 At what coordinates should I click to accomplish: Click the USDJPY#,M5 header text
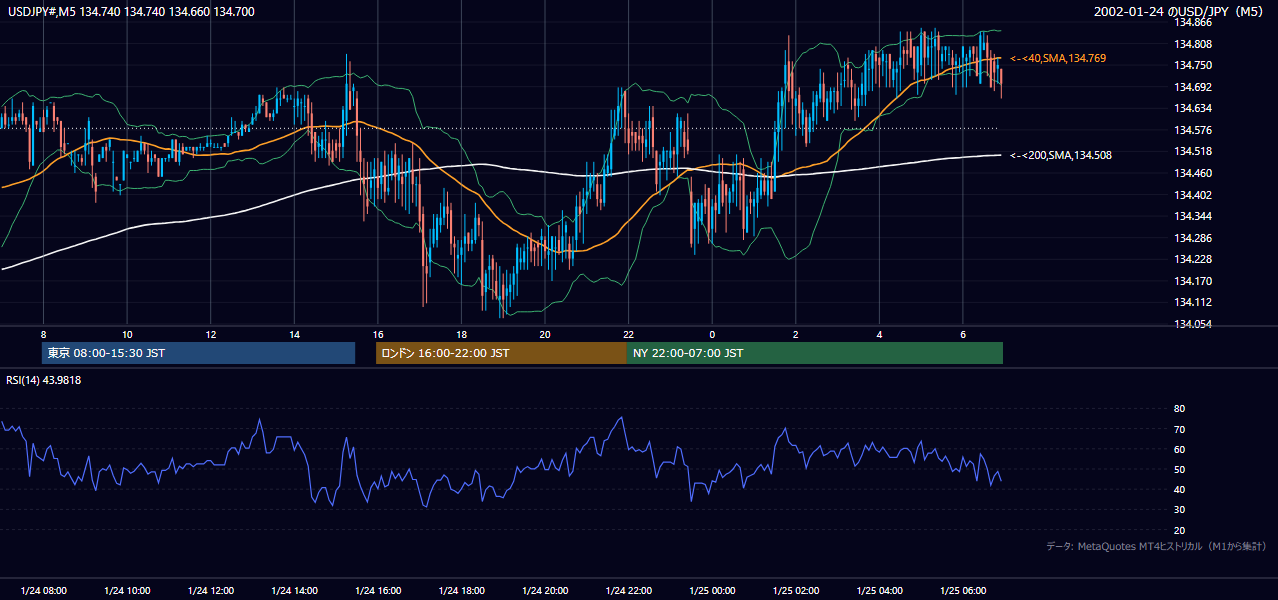(130, 12)
